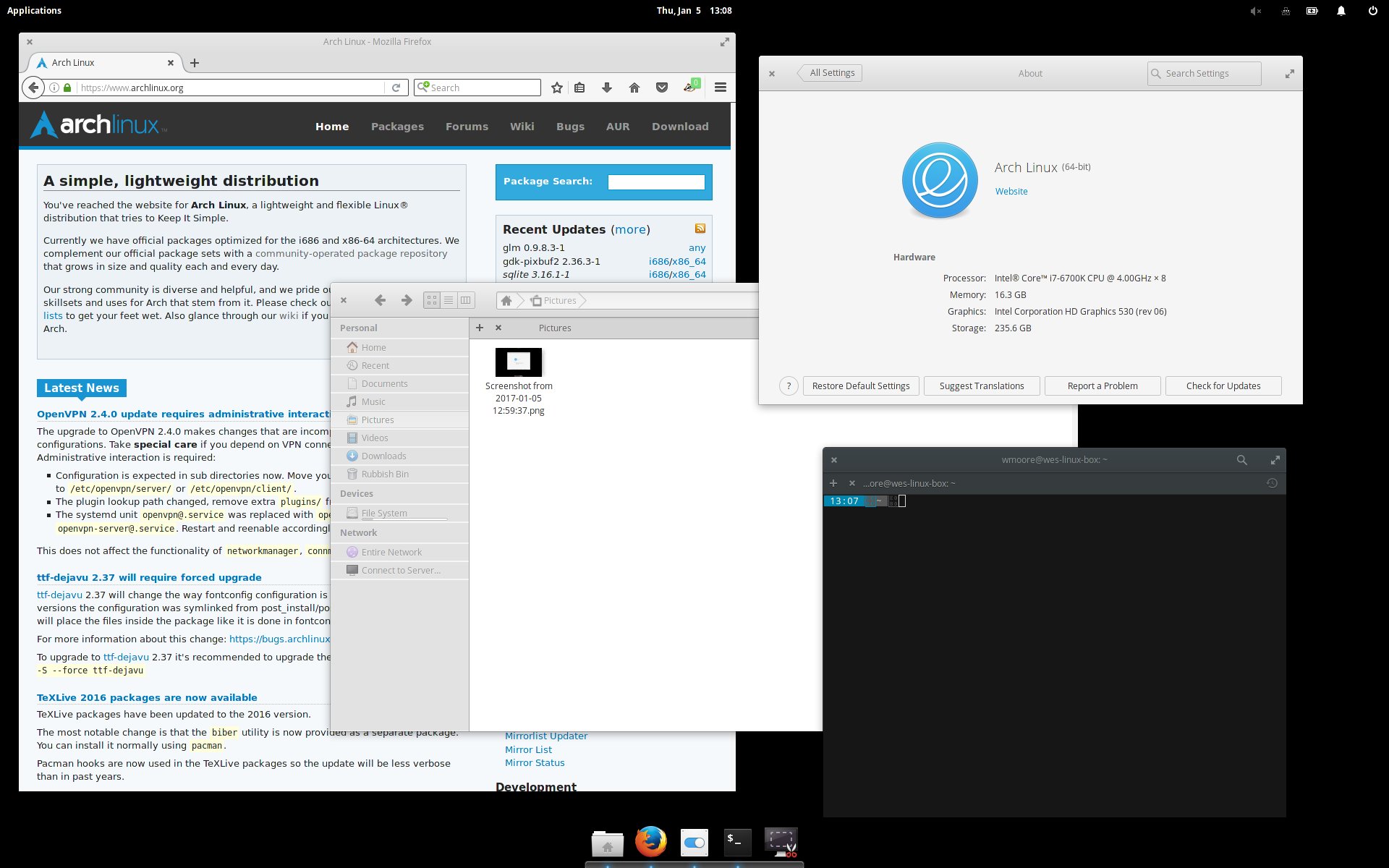The height and width of the screenshot is (868, 1389).
Task: Click the Pocket icon in Firefox toolbar
Action: coord(661,88)
